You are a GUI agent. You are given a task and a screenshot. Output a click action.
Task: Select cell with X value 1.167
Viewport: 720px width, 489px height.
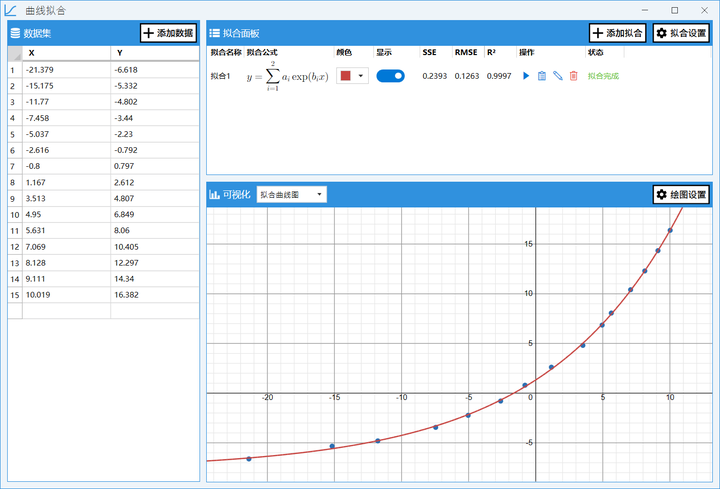click(x=66, y=182)
